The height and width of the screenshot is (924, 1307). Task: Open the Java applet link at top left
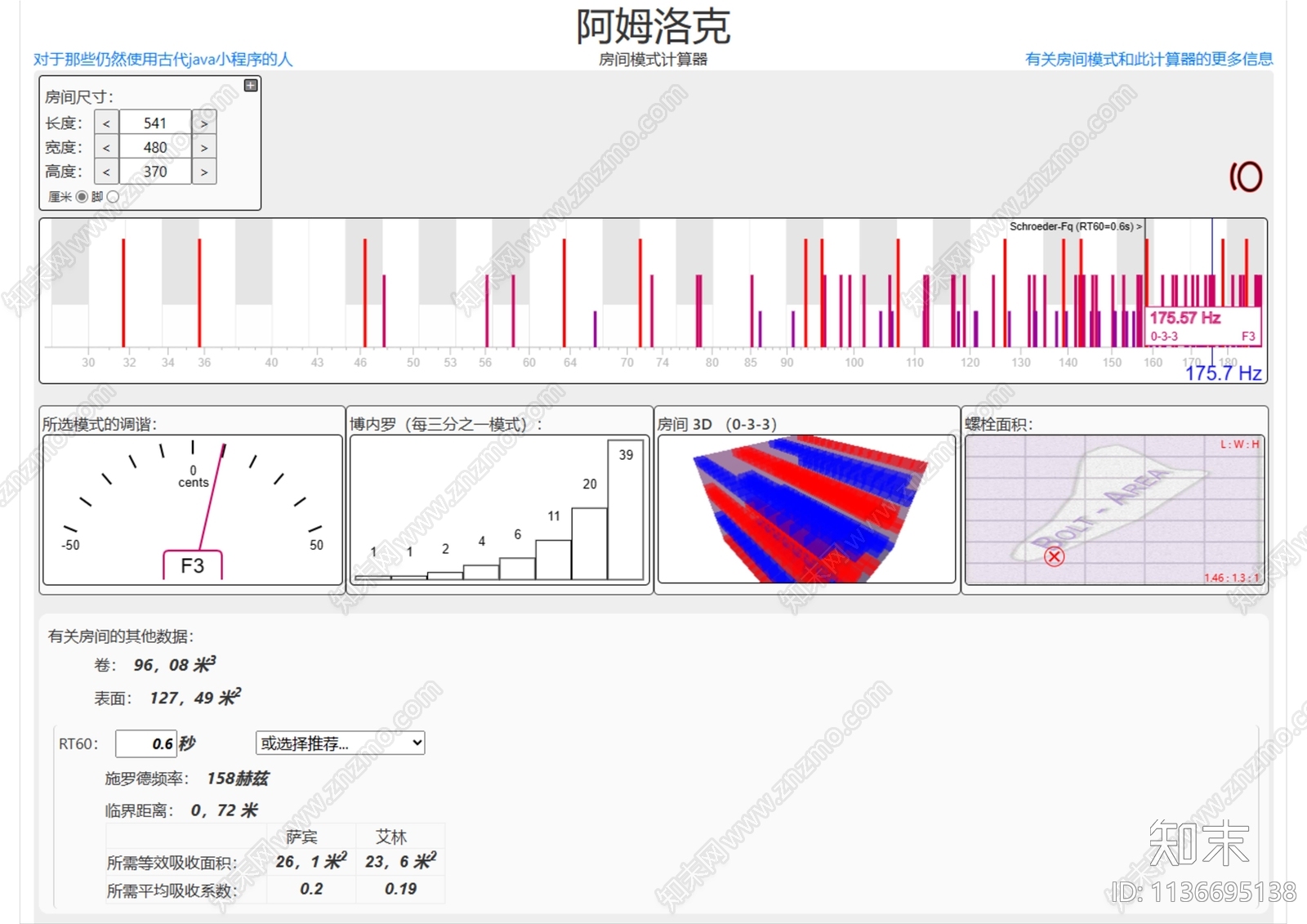point(163,59)
